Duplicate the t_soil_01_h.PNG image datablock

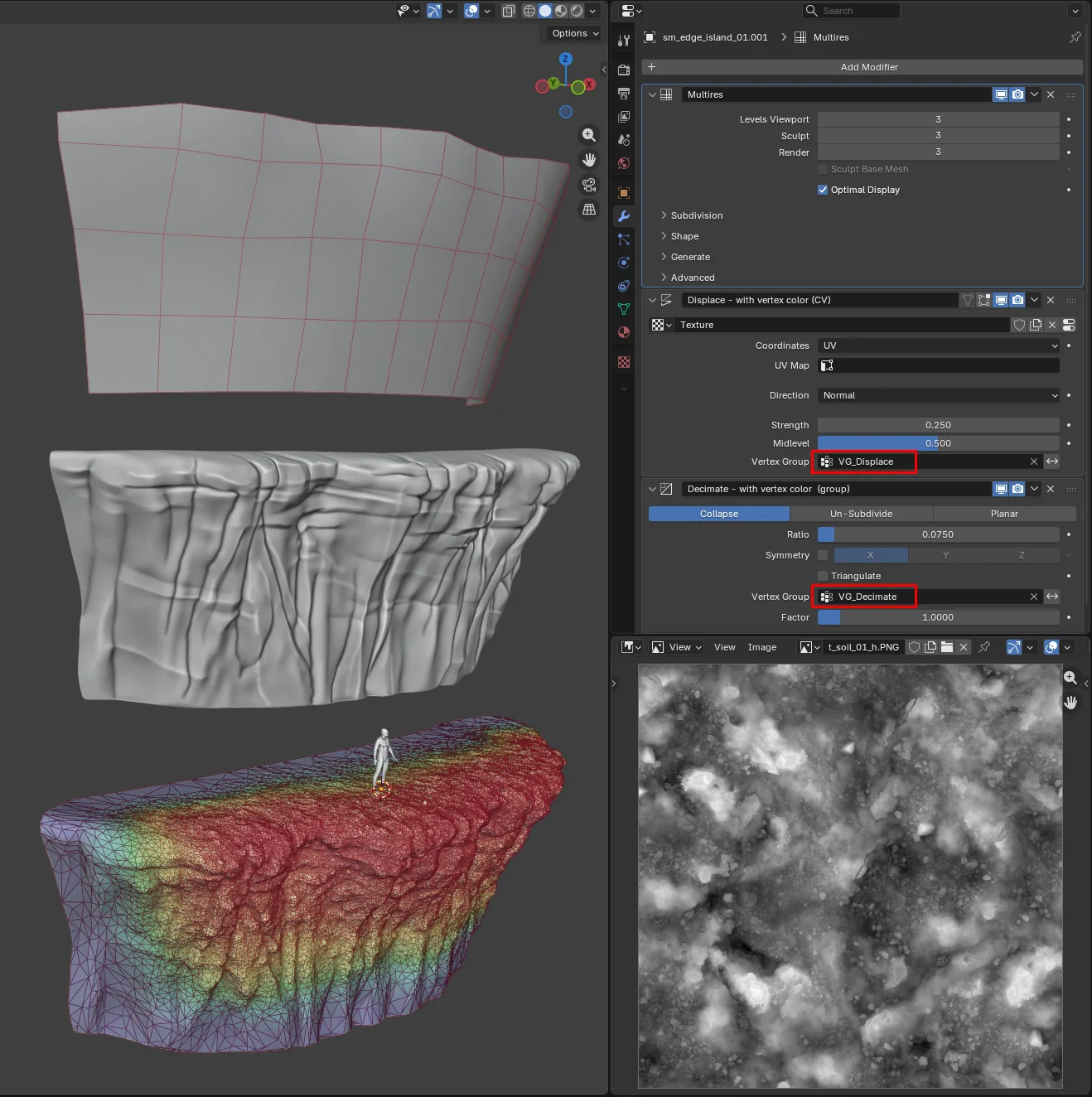pos(930,647)
